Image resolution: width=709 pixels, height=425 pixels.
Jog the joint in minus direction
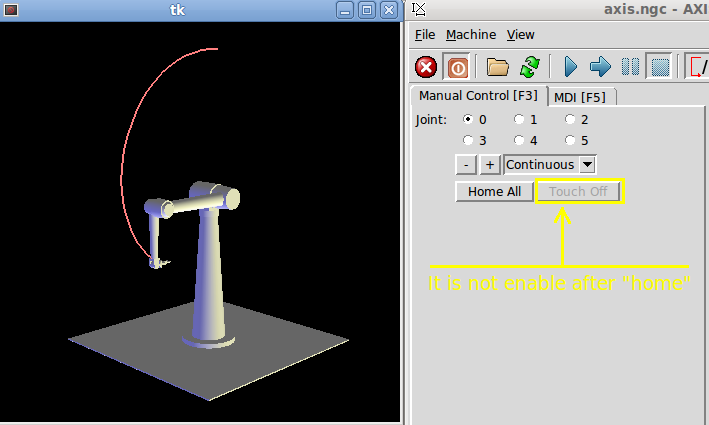coord(466,165)
